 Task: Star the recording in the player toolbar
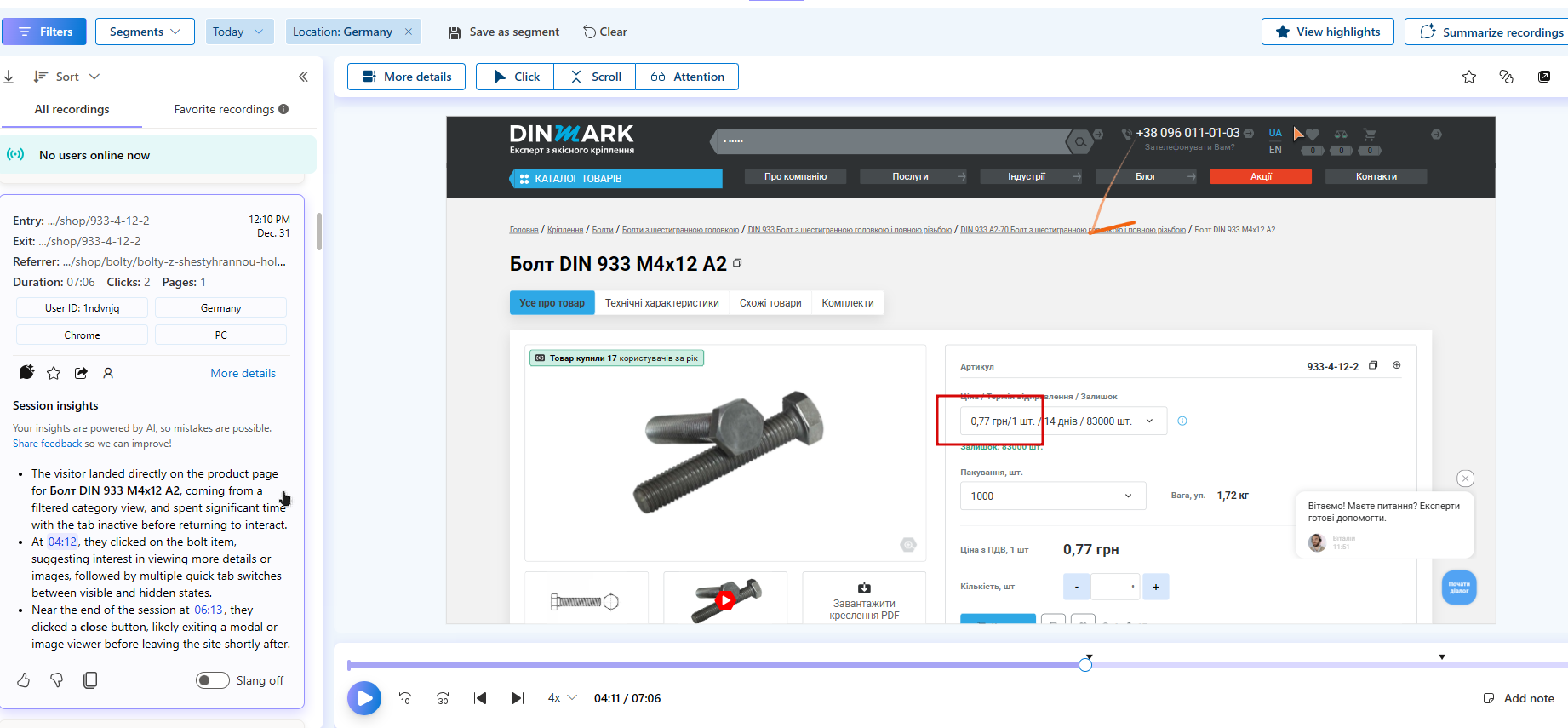pos(1469,77)
